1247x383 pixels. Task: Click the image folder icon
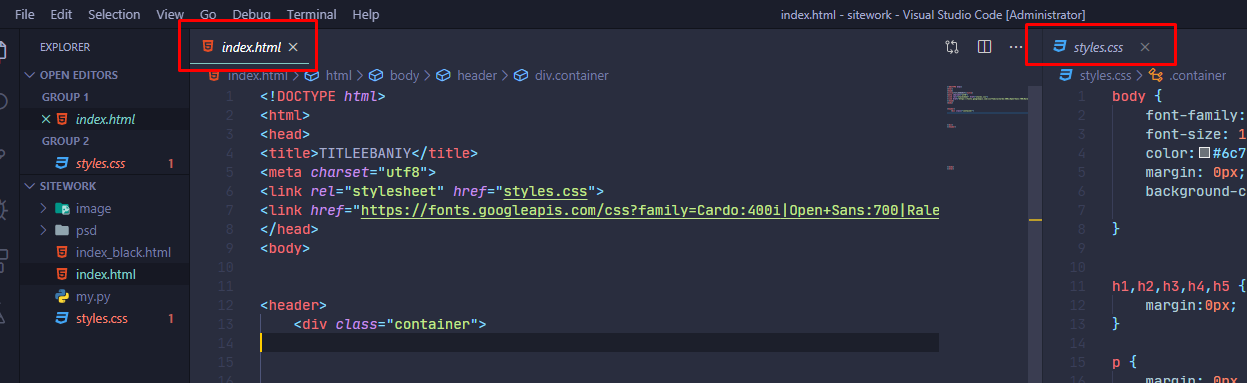click(62, 208)
